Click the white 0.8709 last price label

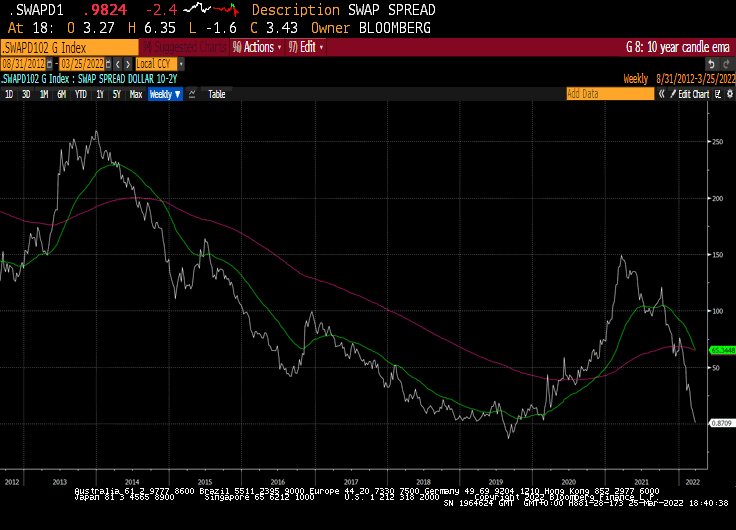point(721,423)
